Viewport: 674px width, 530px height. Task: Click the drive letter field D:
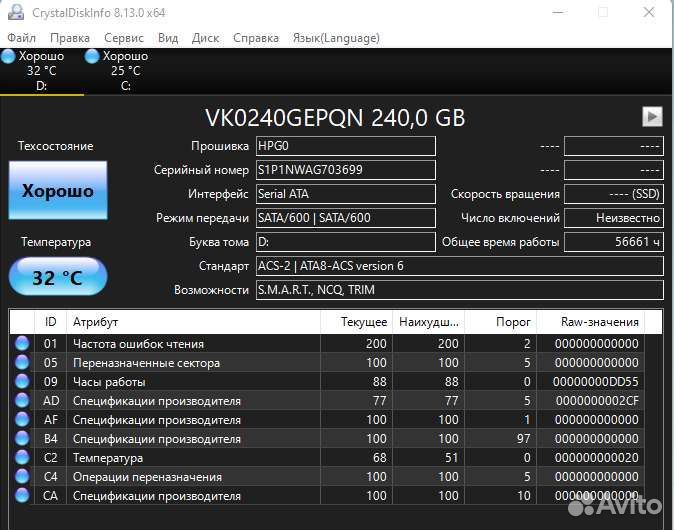coord(346,242)
